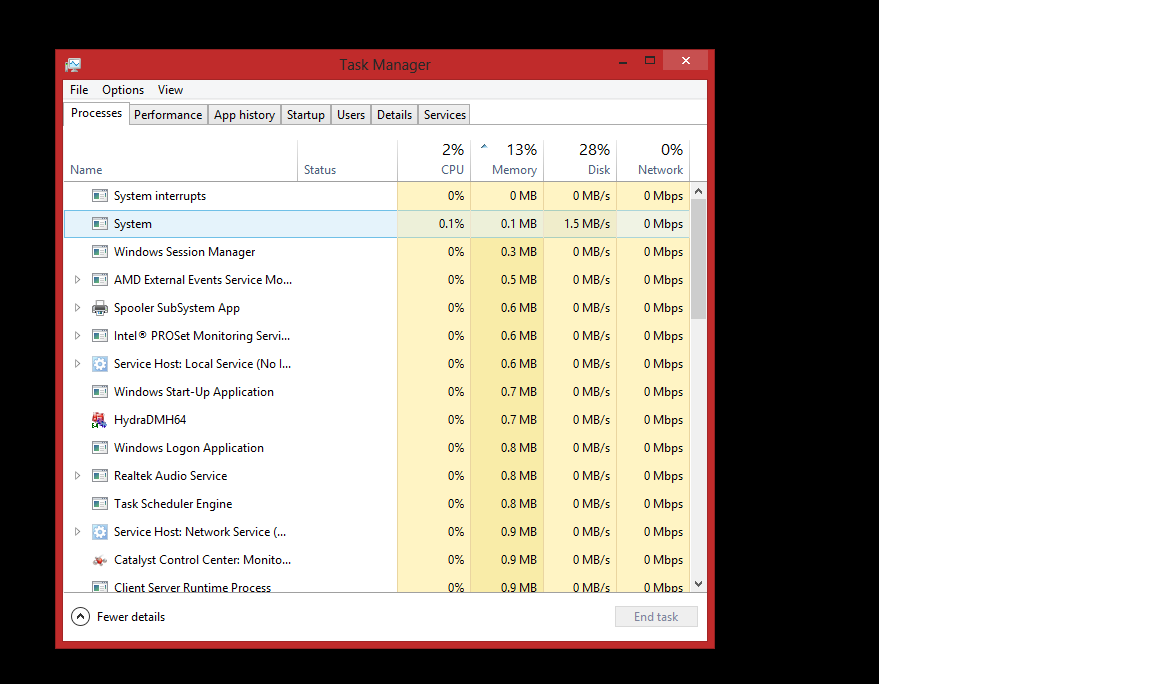The image size is (1152, 684).
Task: Click the 1.5 MB/s disk value for System
Action: [587, 223]
